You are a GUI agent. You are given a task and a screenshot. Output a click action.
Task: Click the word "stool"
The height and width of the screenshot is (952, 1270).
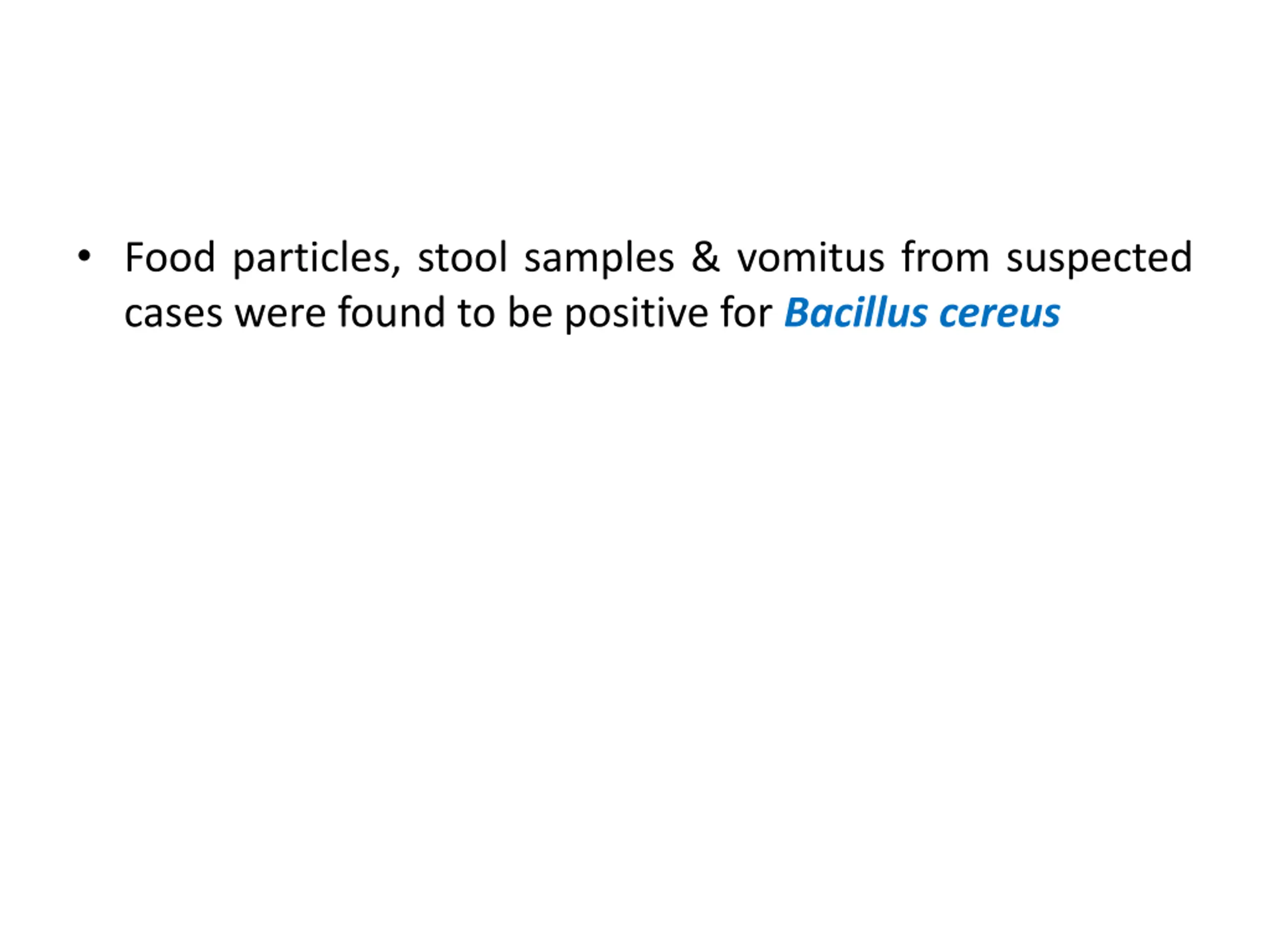click(x=463, y=258)
